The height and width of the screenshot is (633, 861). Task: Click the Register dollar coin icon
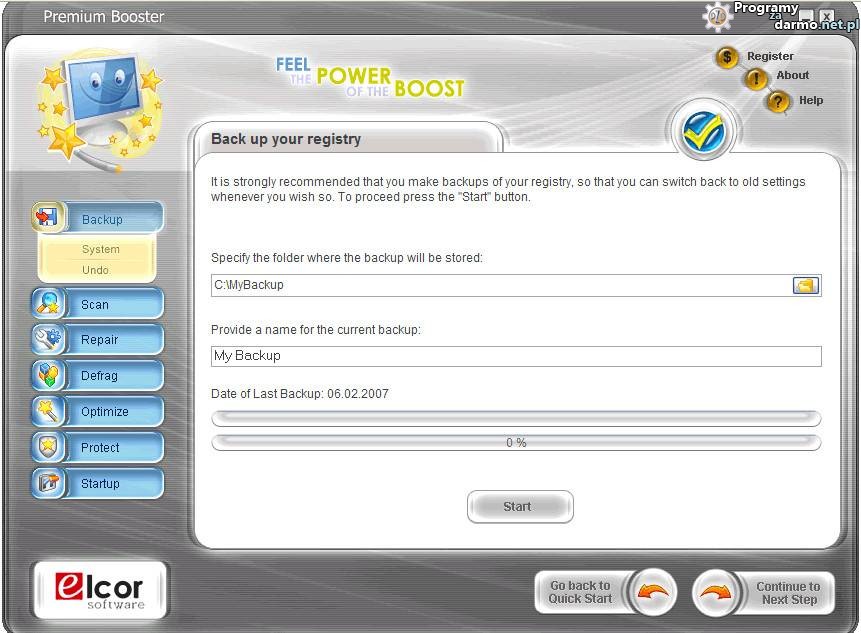[x=727, y=57]
